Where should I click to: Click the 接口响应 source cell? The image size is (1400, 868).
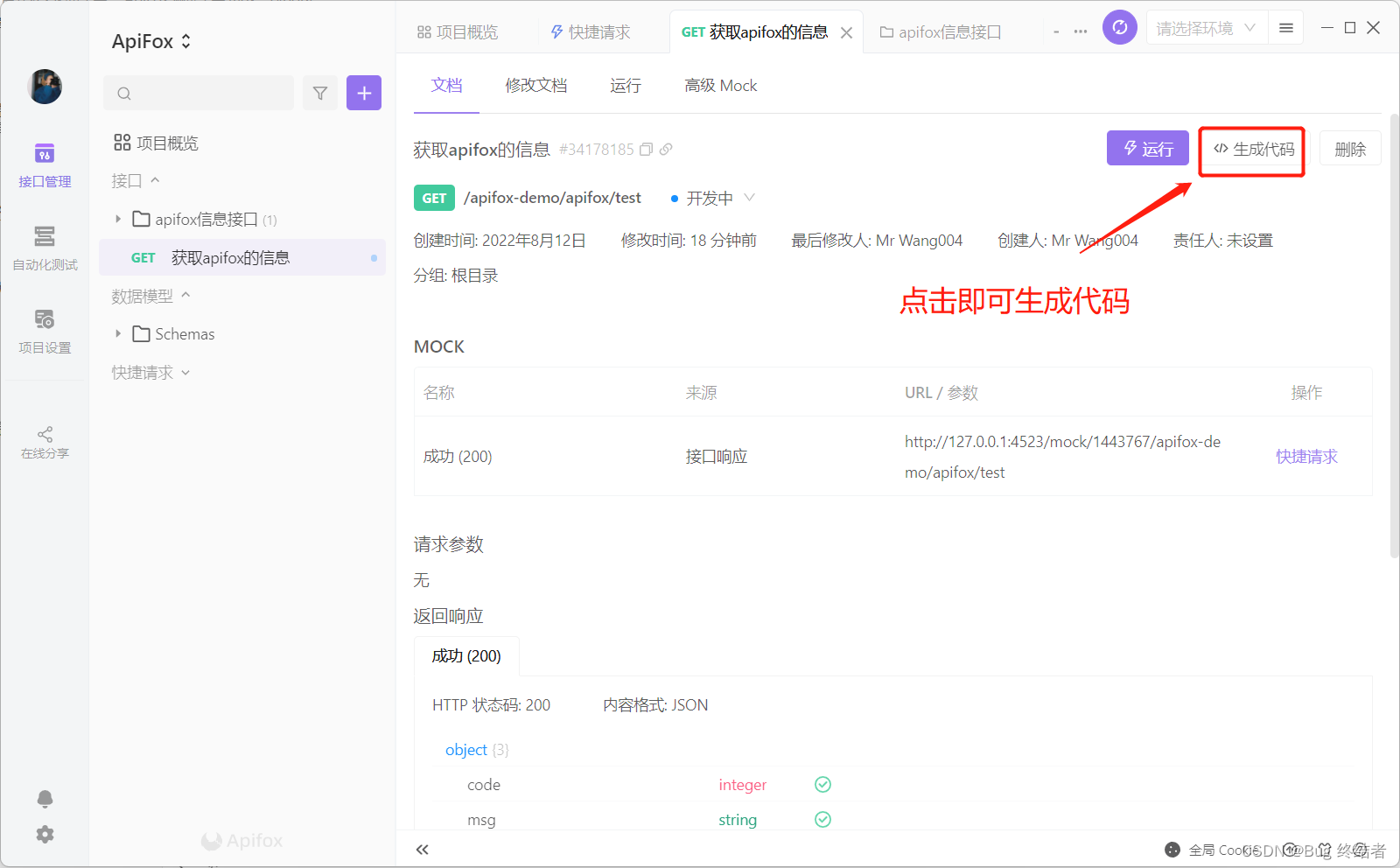tap(717, 457)
